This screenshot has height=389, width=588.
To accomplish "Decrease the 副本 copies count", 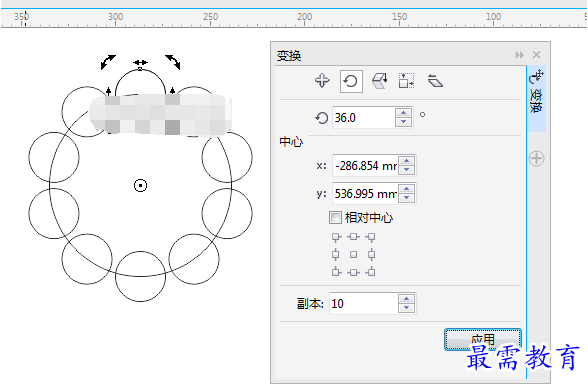I will (406, 308).
